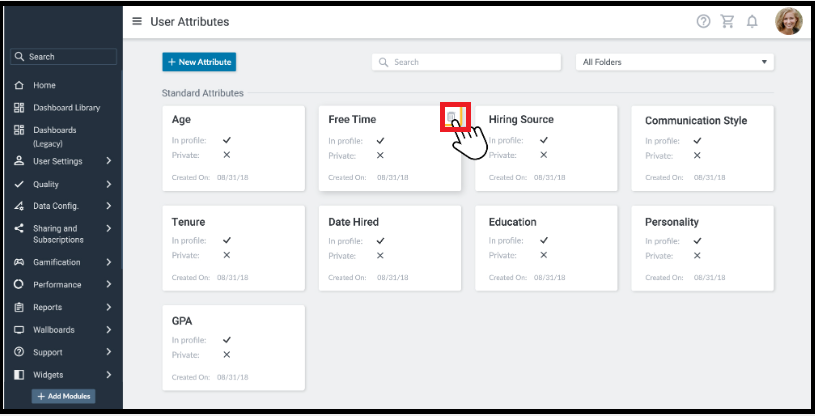The image size is (815, 416).
Task: Expand the Quality submenu arrow
Action: (109, 184)
